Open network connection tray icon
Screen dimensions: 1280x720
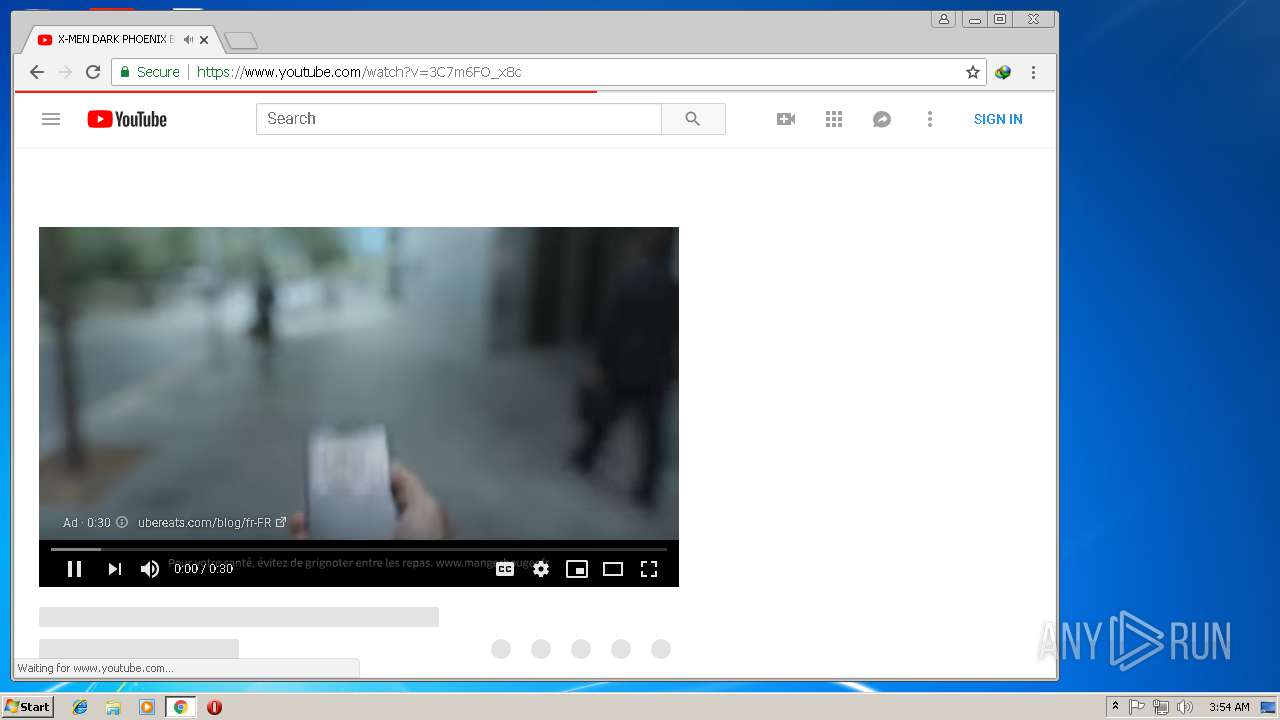(x=1160, y=707)
